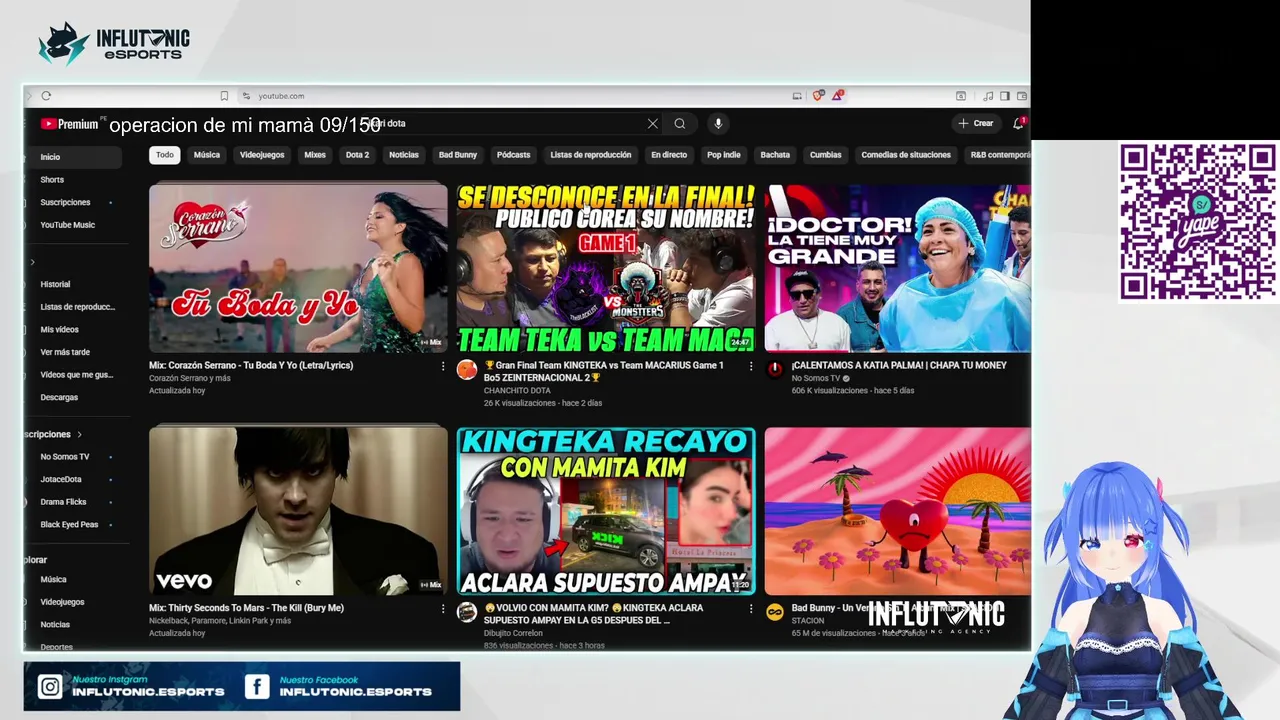
Task: Select the Cumbias filter chip
Action: (x=826, y=155)
